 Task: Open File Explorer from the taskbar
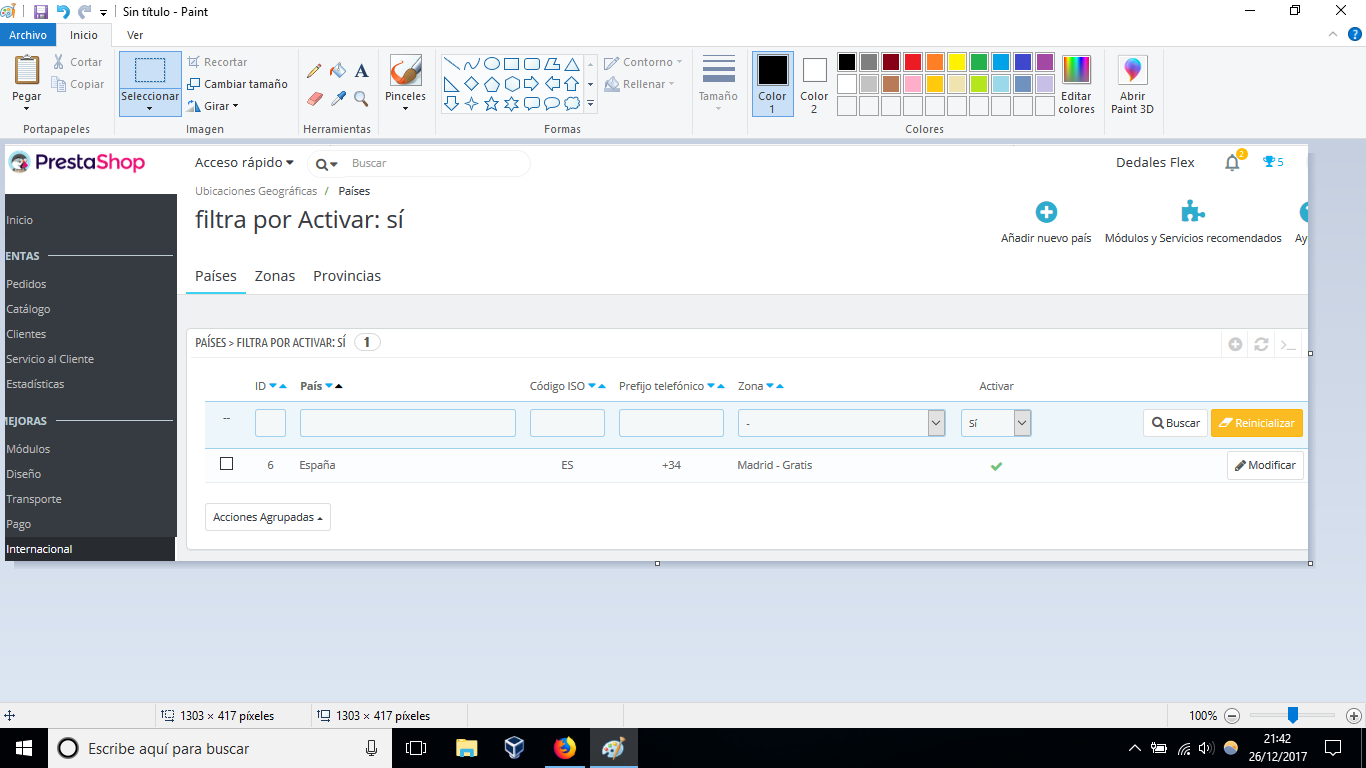466,748
